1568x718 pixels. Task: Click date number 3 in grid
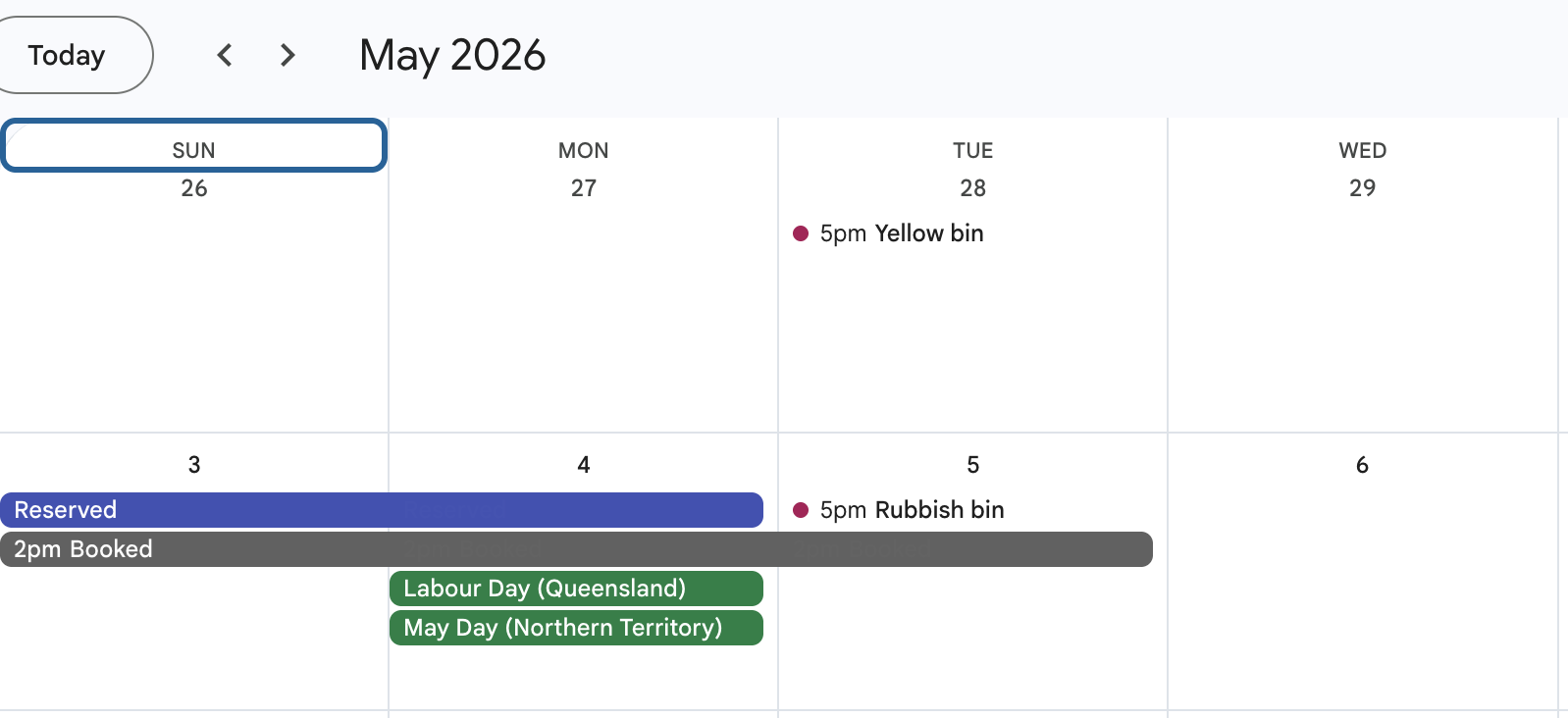tap(194, 465)
